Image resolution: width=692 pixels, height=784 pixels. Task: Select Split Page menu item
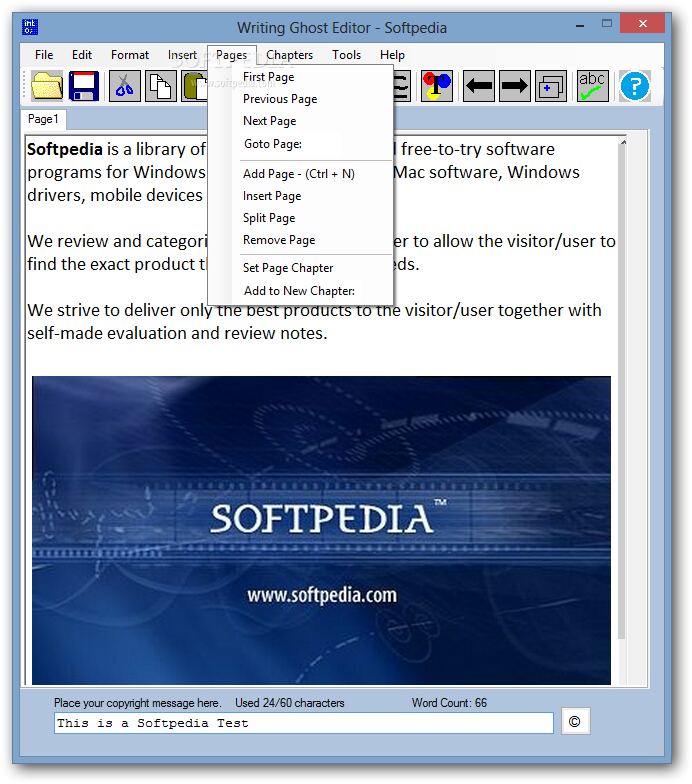[300, 218]
